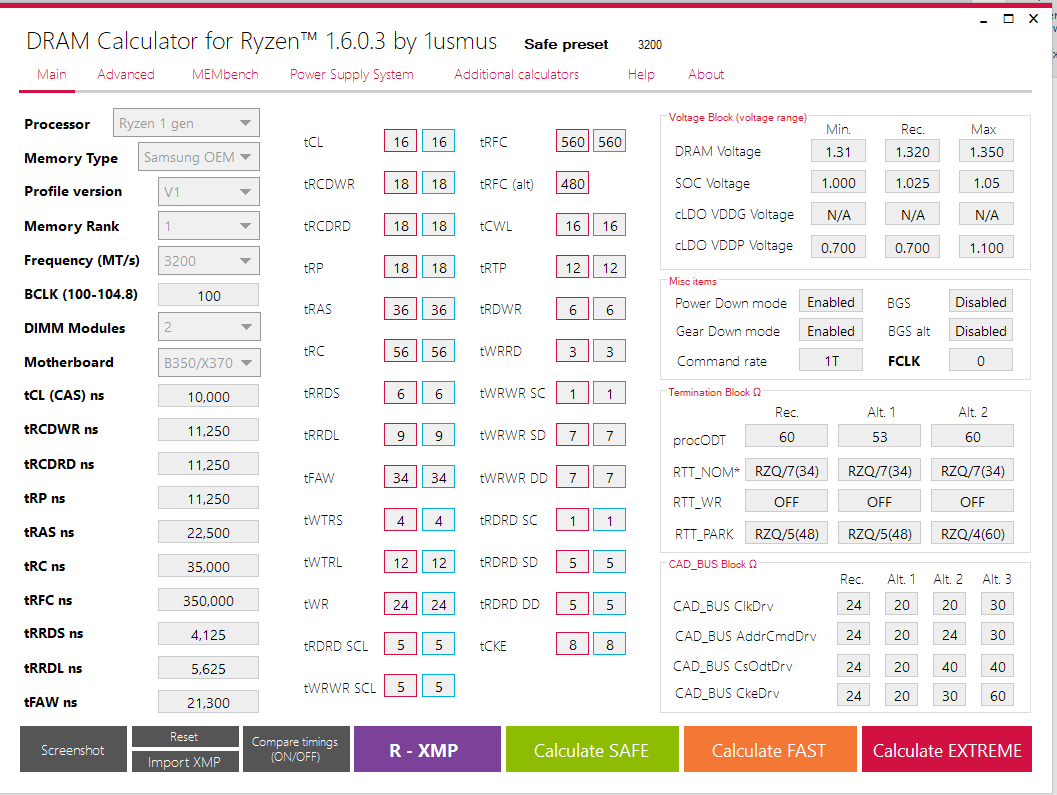Click the red tRAS value 36
This screenshot has width=1057, height=795.
tap(401, 309)
